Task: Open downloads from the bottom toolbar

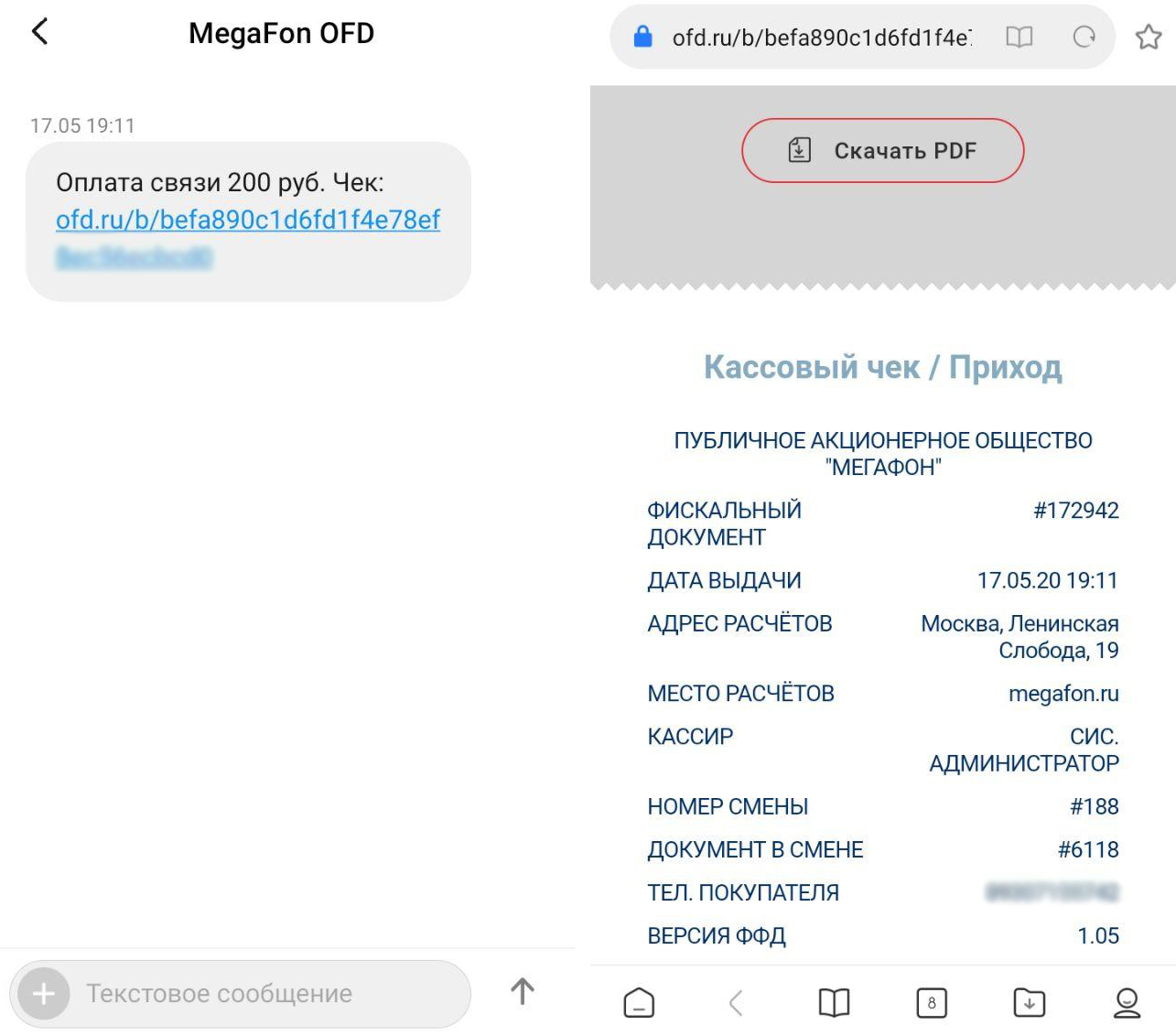Action: click(x=1029, y=1002)
